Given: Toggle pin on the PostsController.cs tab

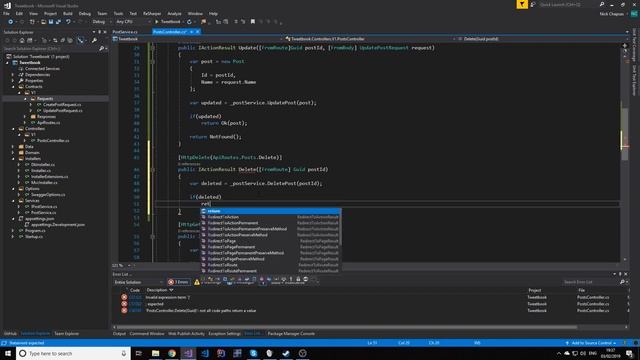Looking at the screenshot, I should coord(191,32).
